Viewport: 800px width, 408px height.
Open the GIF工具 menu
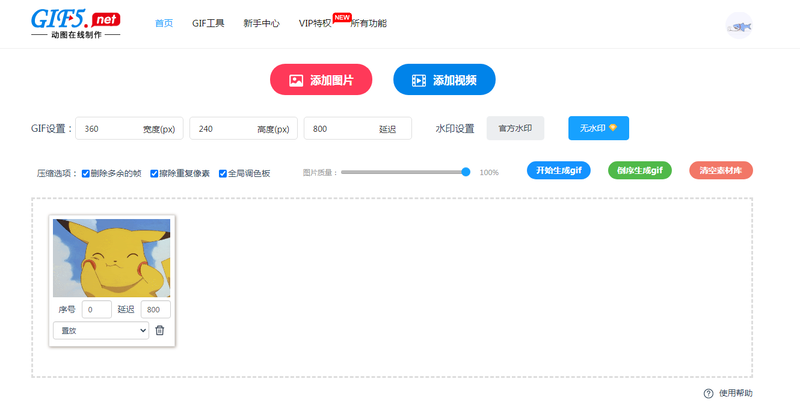coord(208,23)
